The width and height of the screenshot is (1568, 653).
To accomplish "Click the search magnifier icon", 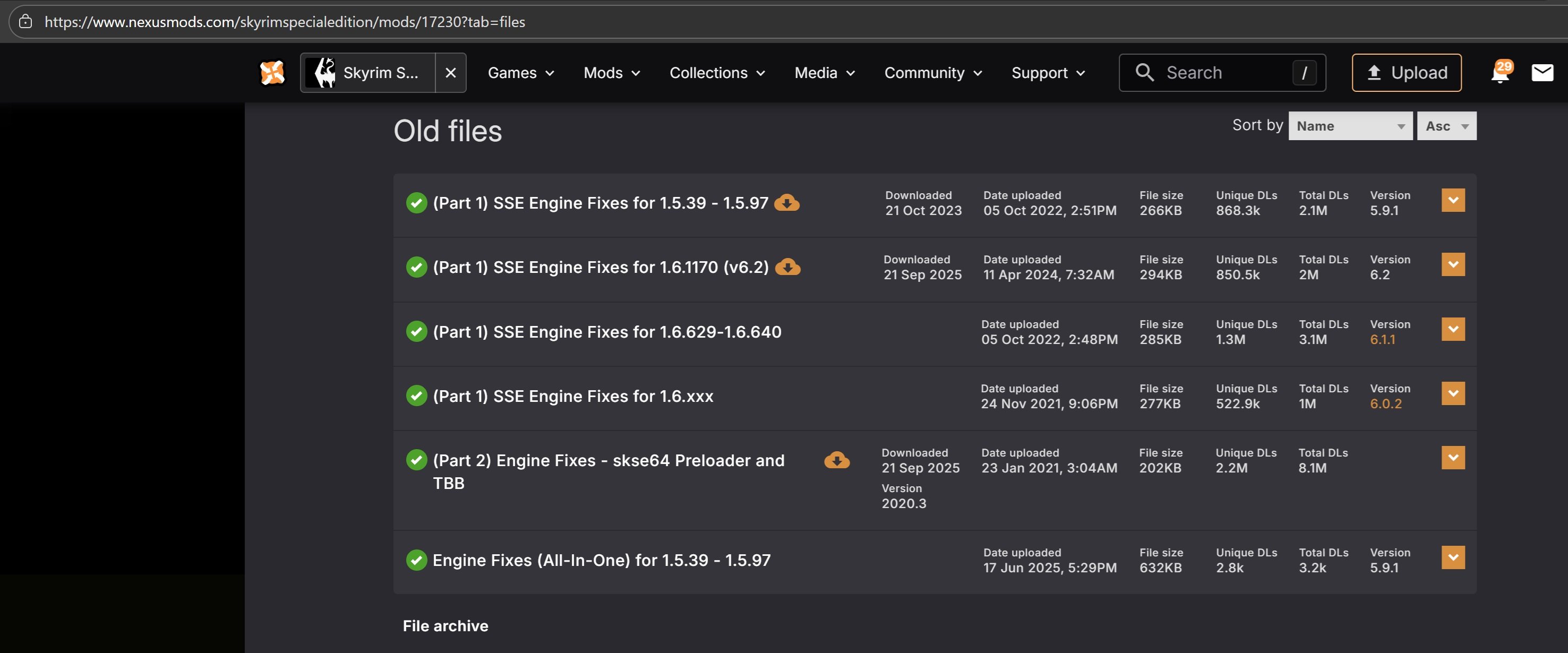I will point(1144,72).
